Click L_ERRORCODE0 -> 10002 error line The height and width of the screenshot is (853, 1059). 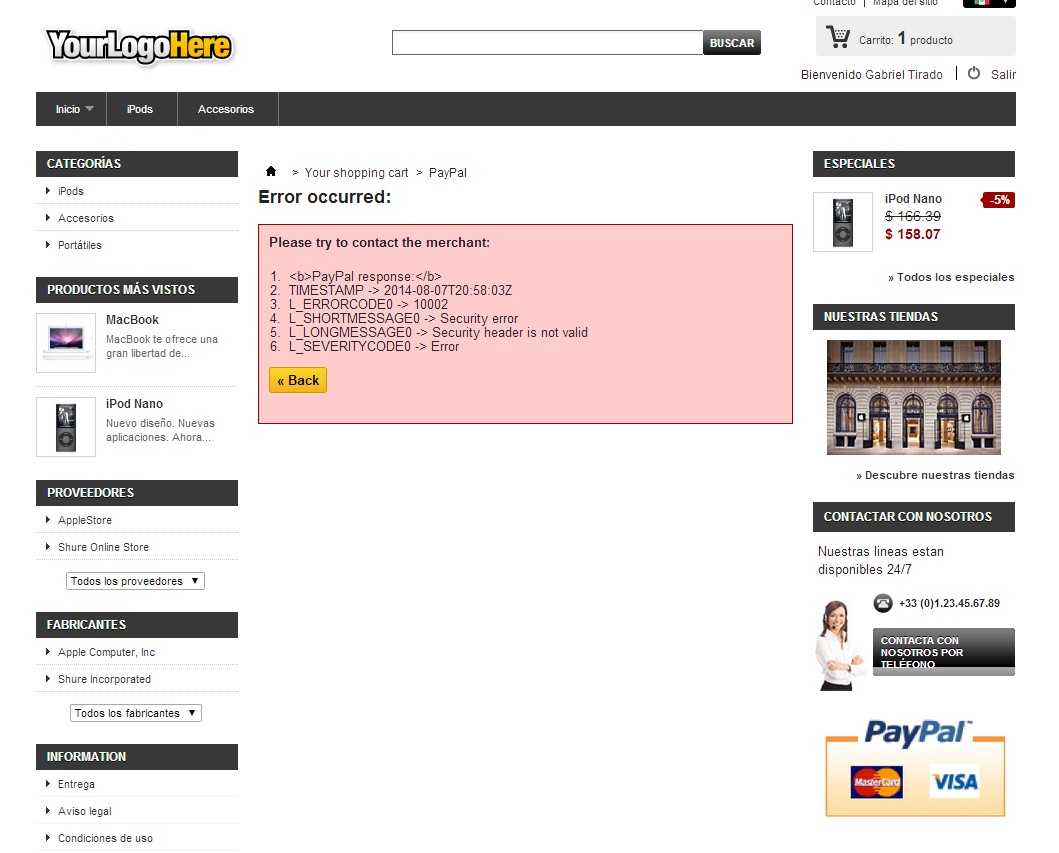[368, 304]
